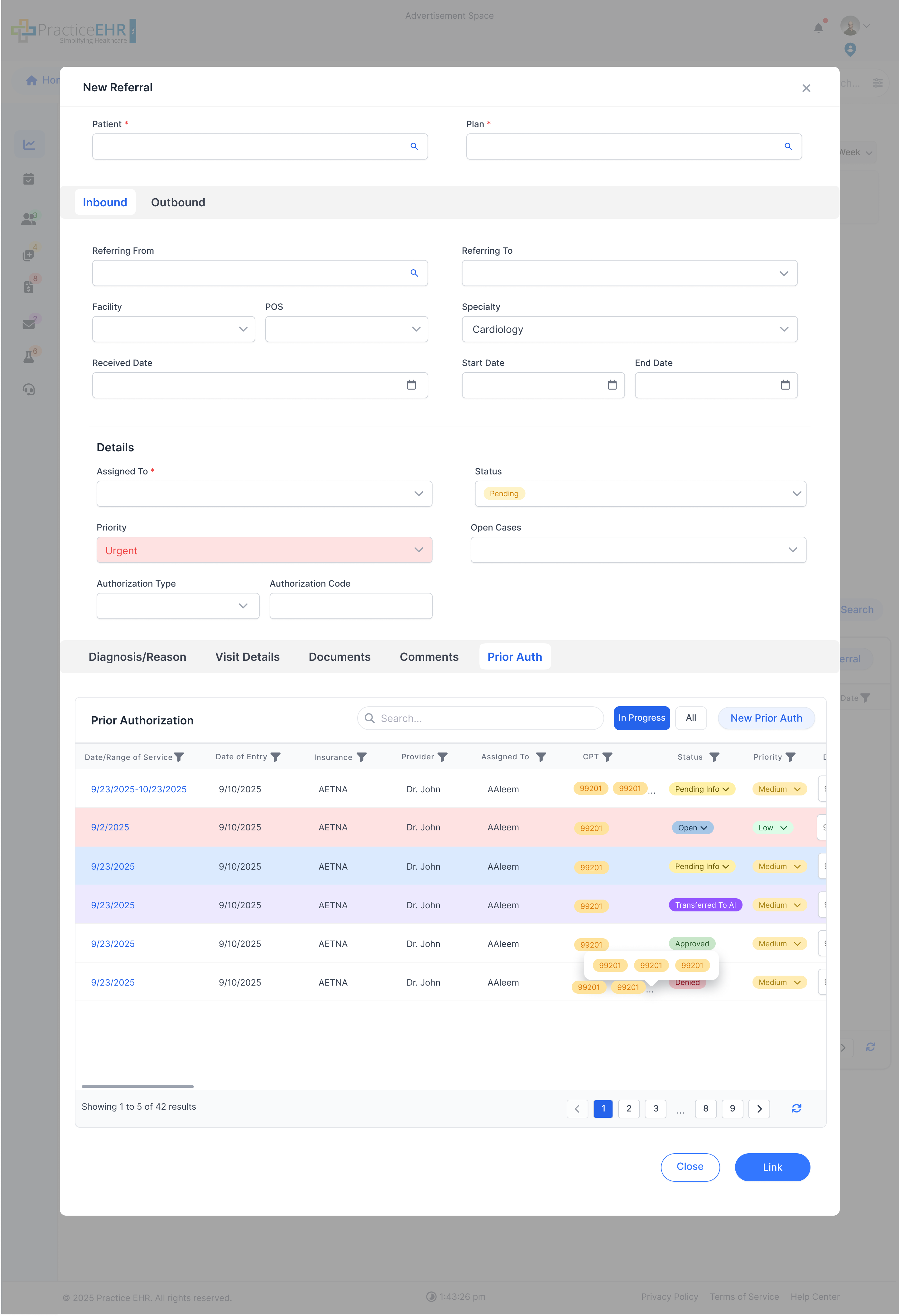899x1316 pixels.
Task: Click the Patient field search icon
Action: pyautogui.click(x=414, y=147)
